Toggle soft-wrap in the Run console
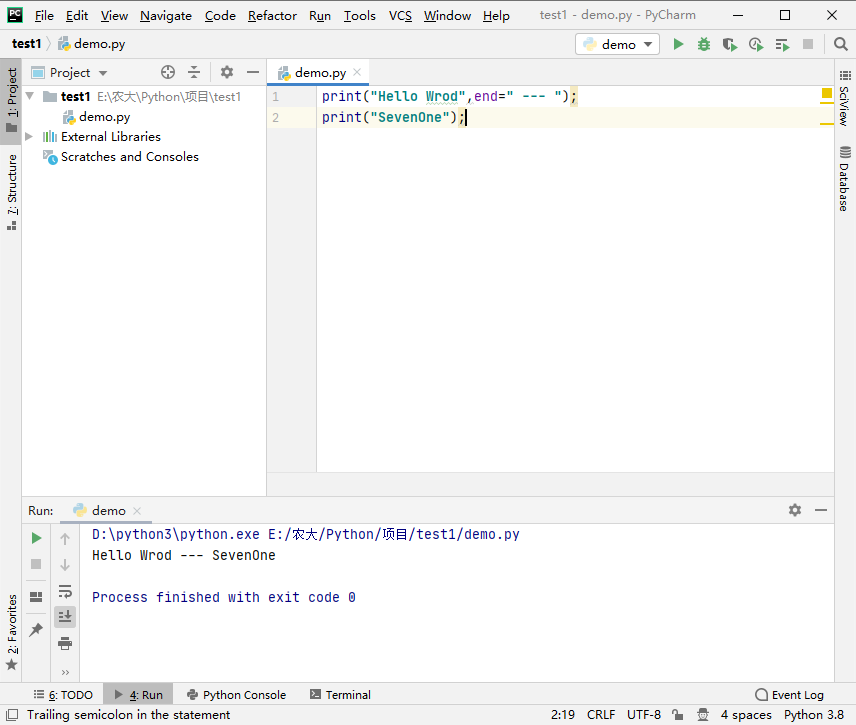Screen dimensions: 856x725 coord(65,591)
